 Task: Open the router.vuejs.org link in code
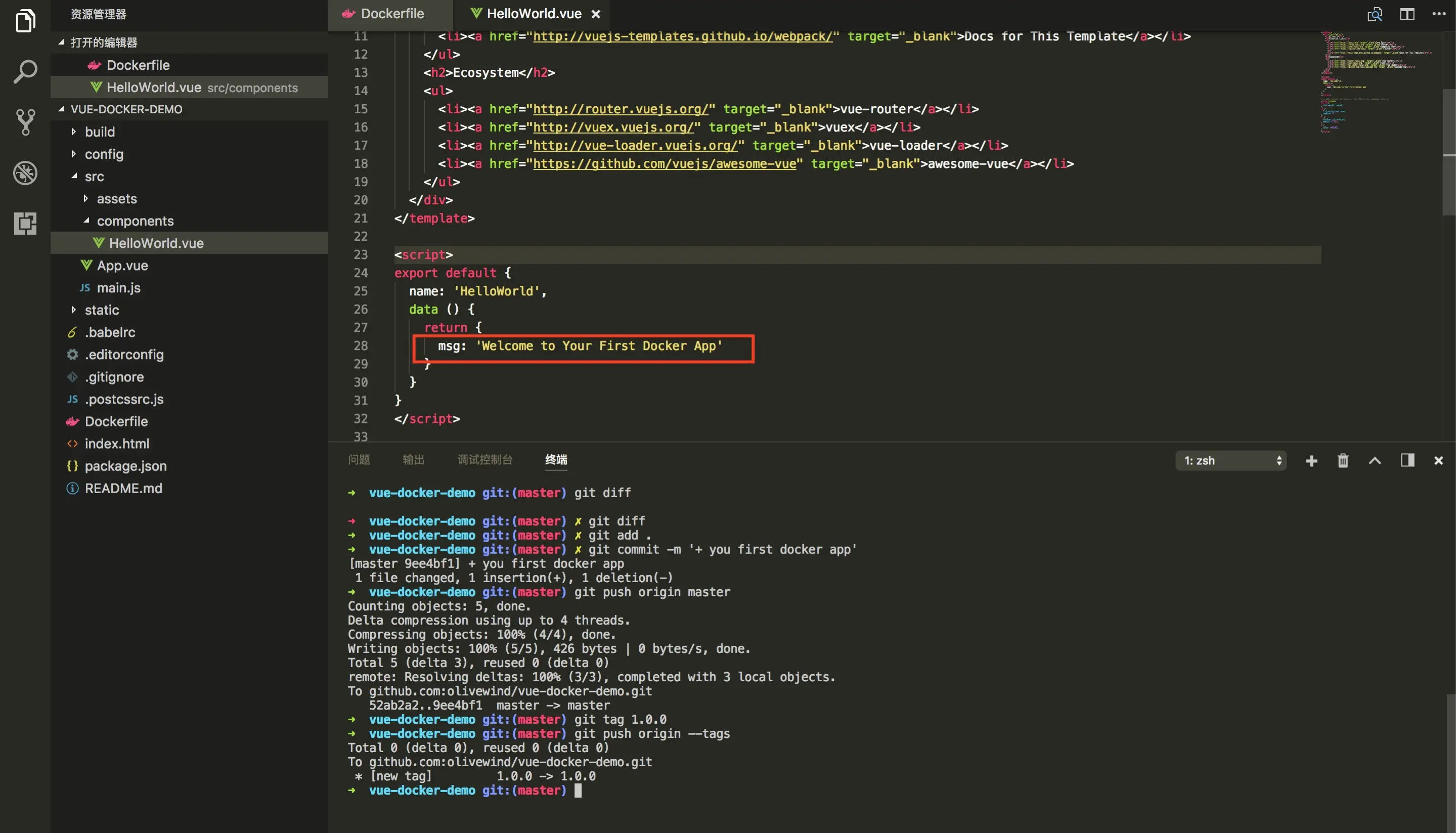pos(621,109)
